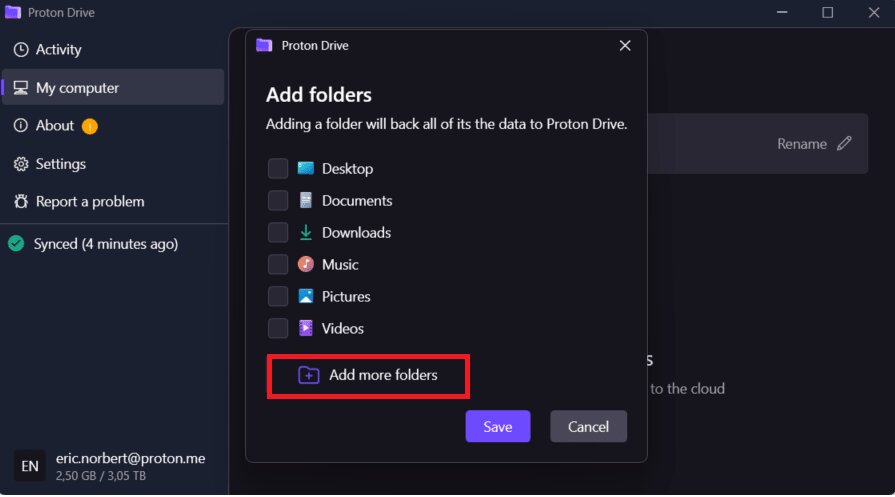Click the My computer monitor icon
This screenshot has width=895, height=497.
pyautogui.click(x=21, y=88)
